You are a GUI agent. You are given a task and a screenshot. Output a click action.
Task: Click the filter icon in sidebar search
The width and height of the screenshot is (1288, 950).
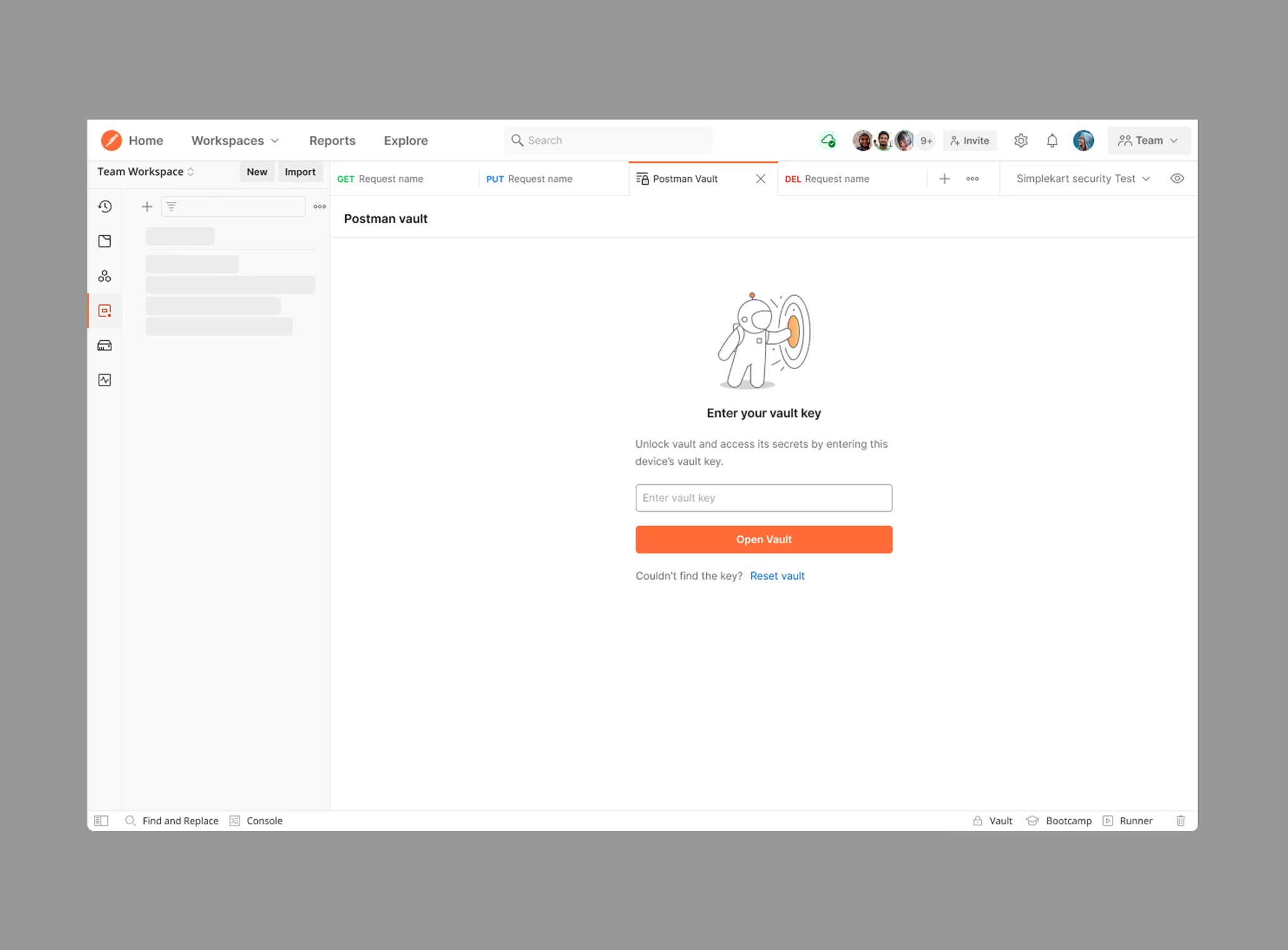[x=172, y=206]
